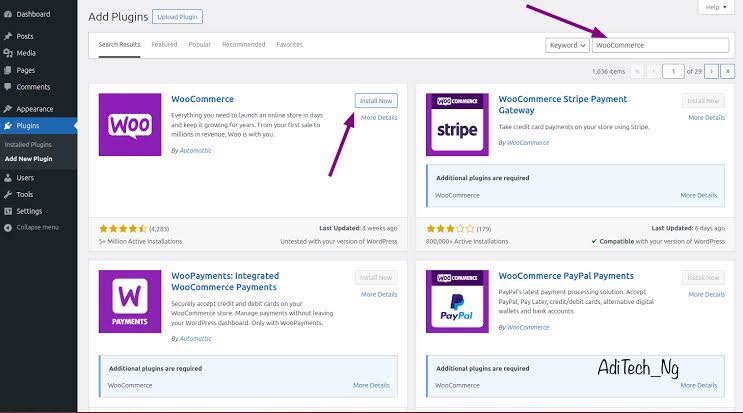Click the Appearance brush icon

(x=8, y=109)
